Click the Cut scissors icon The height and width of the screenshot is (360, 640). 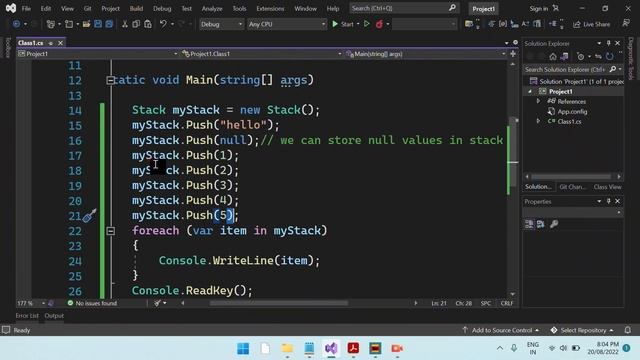click(x=125, y=24)
